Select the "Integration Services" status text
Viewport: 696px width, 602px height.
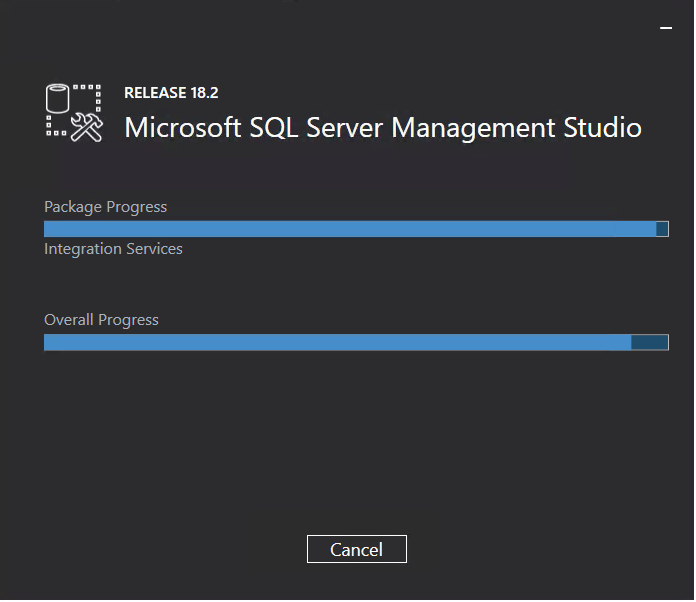[x=114, y=250]
